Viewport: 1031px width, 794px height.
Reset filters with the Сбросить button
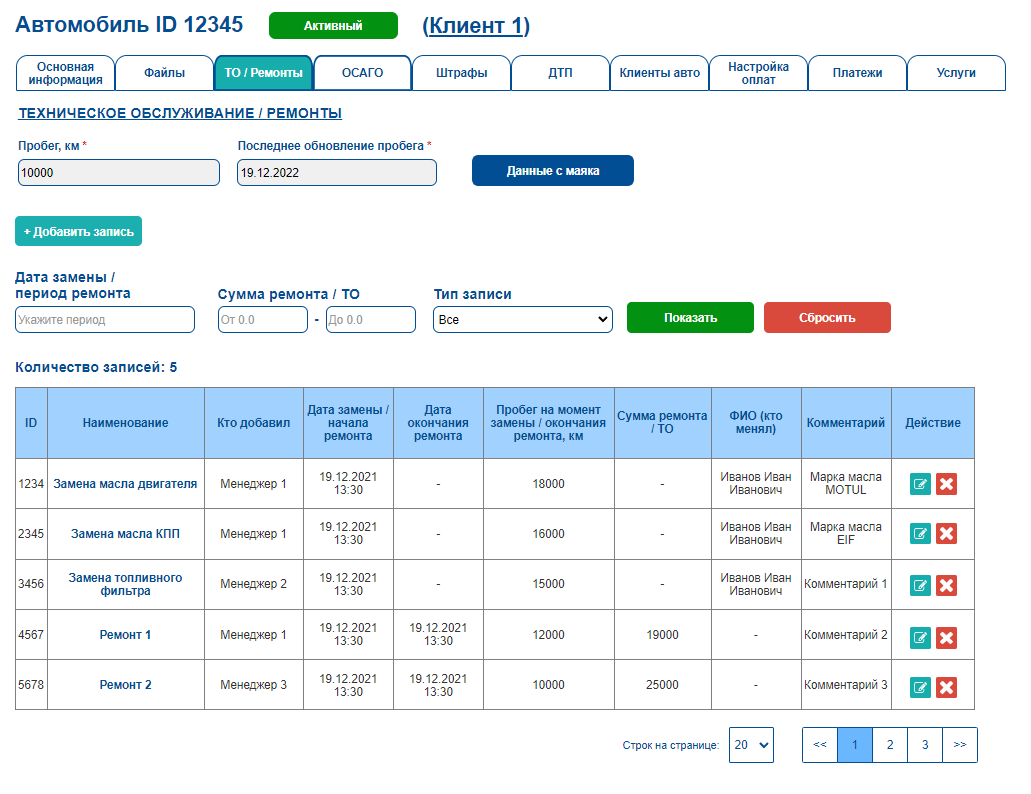pyautogui.click(x=827, y=317)
